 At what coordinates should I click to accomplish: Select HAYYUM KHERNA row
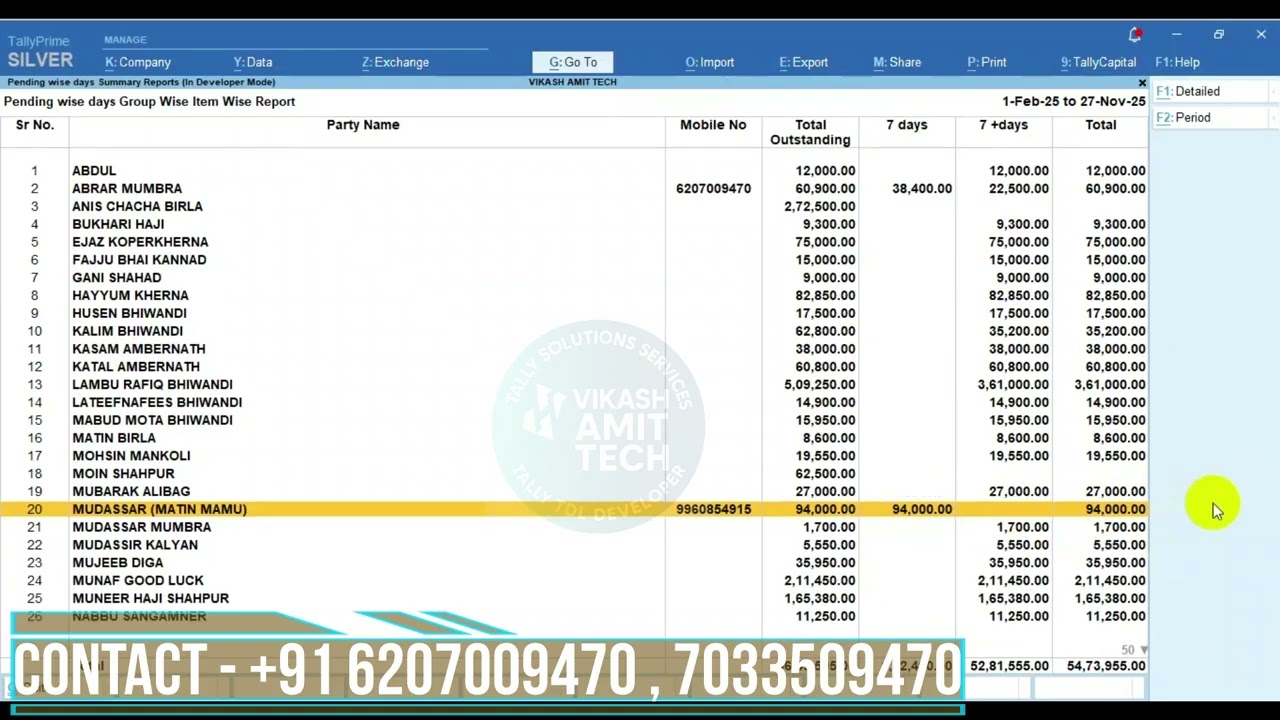point(573,296)
